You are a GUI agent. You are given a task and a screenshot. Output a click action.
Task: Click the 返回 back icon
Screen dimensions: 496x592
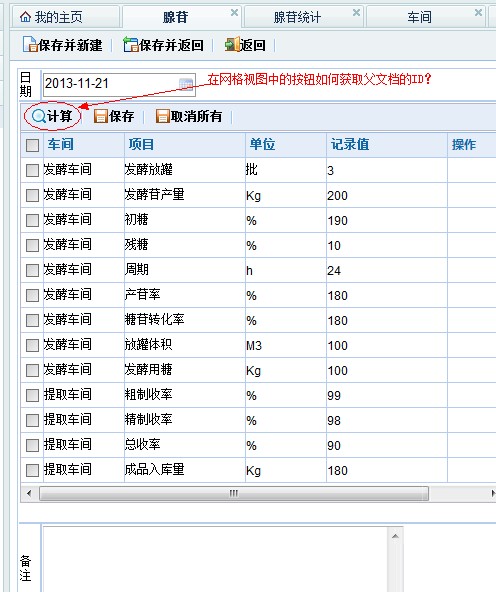232,45
